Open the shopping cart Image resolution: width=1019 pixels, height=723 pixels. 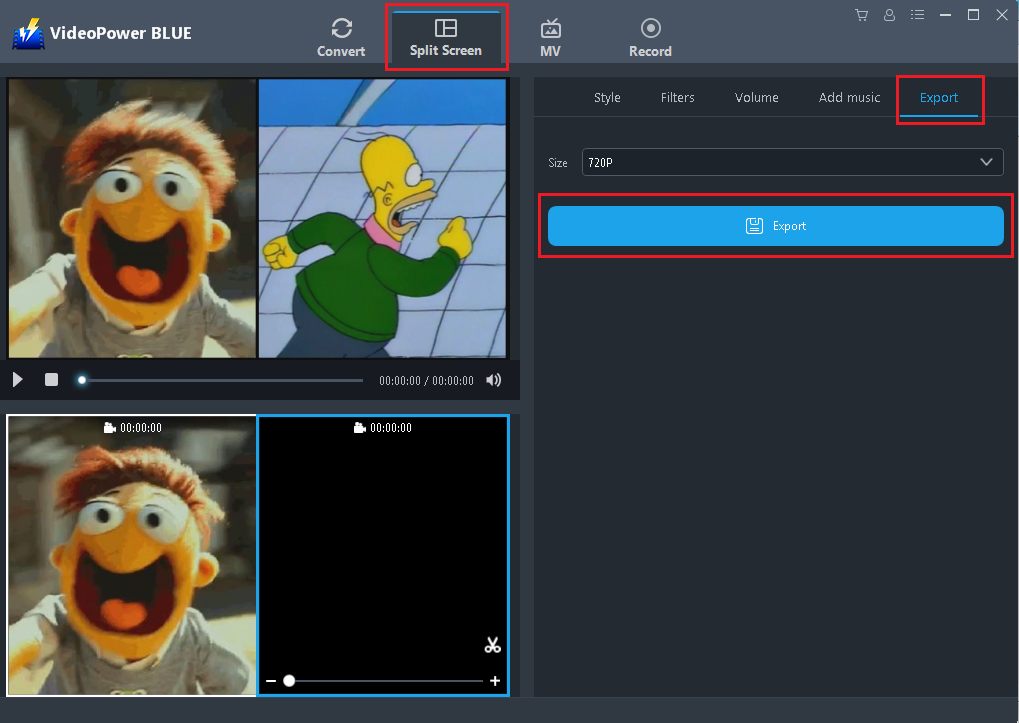pos(861,15)
